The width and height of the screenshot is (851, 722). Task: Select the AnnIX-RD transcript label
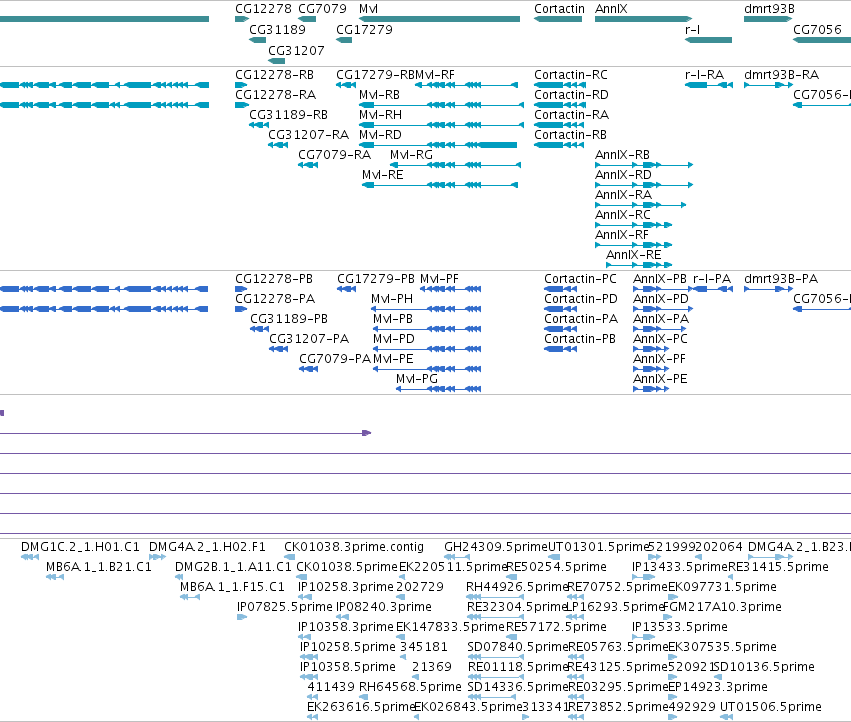[623, 175]
